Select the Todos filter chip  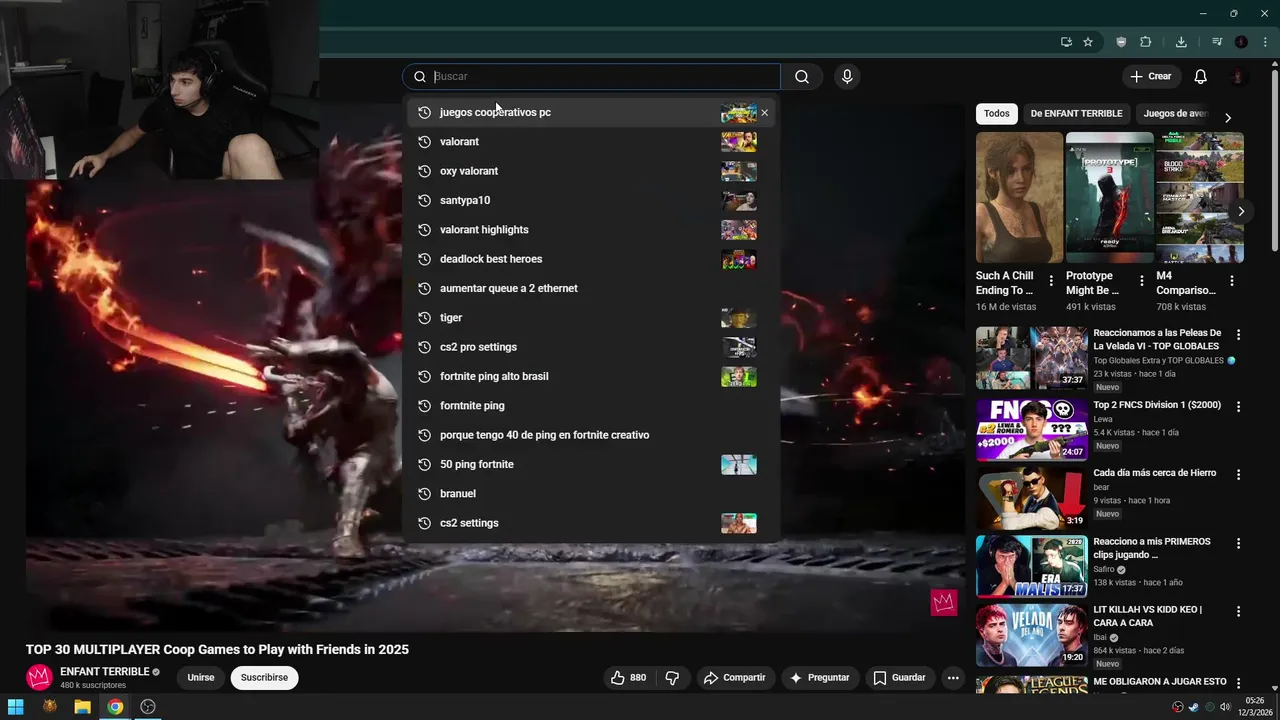(x=997, y=114)
